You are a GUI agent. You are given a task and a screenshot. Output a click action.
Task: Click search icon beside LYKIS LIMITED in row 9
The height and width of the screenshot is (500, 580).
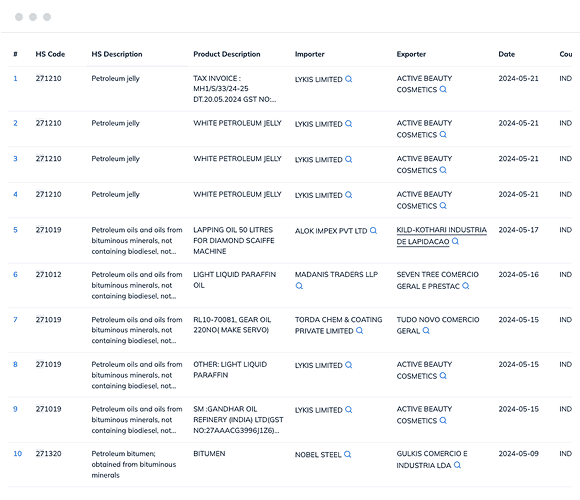coord(348,409)
